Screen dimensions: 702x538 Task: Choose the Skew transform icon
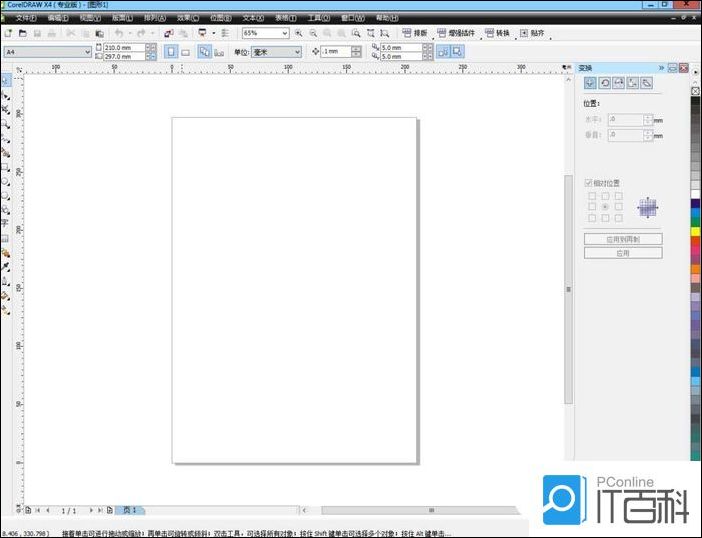click(646, 83)
